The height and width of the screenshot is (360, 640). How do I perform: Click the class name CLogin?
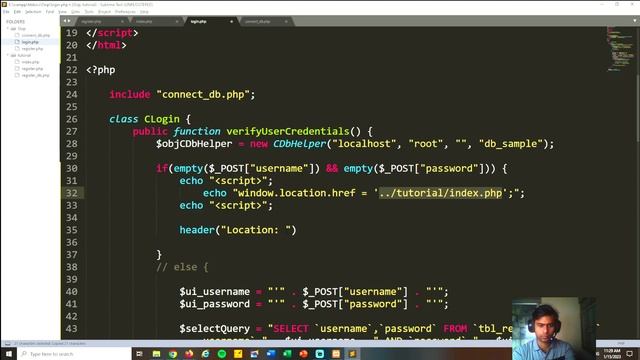pyautogui.click(x=162, y=119)
